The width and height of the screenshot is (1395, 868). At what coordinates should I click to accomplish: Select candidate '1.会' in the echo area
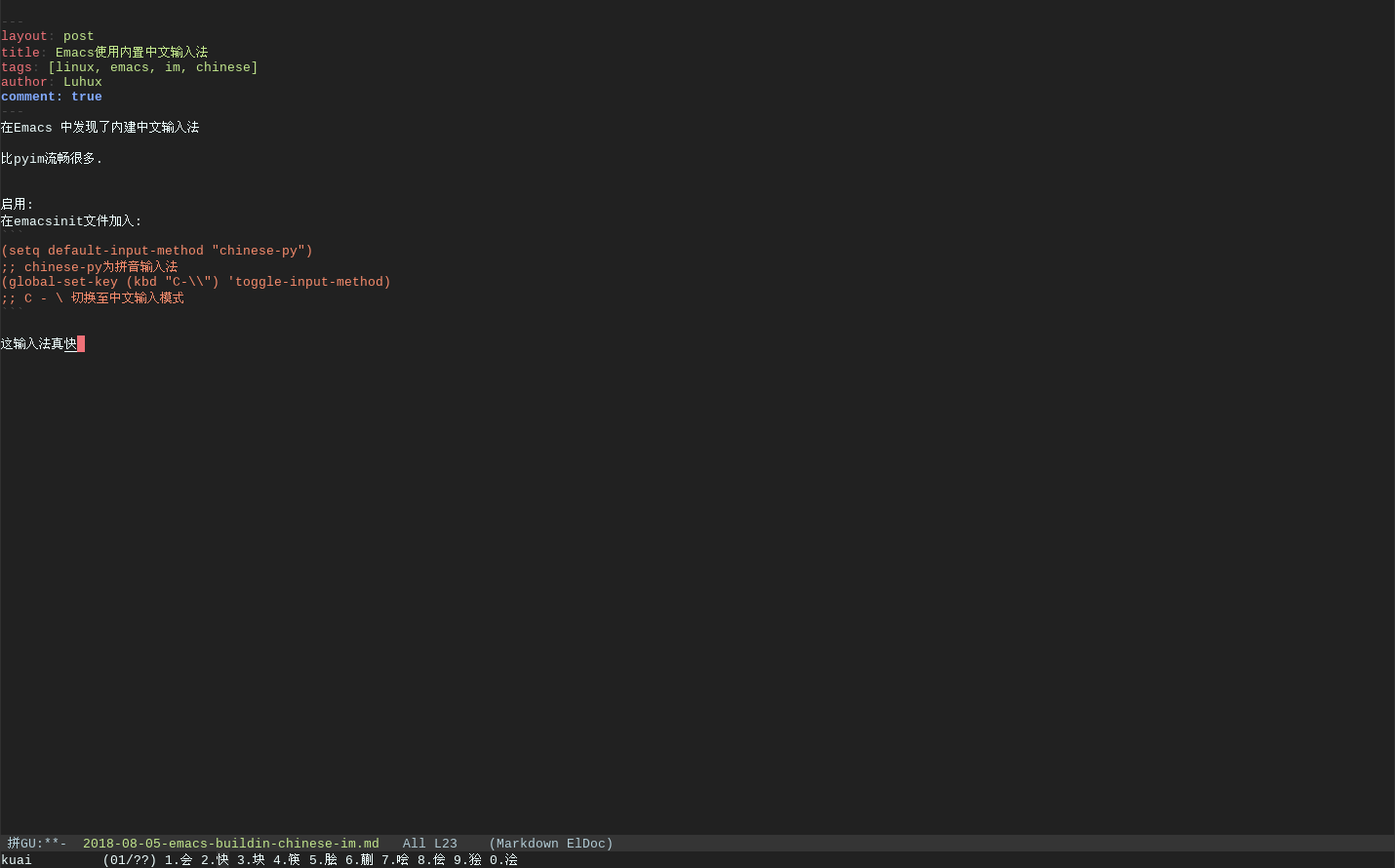(179, 860)
